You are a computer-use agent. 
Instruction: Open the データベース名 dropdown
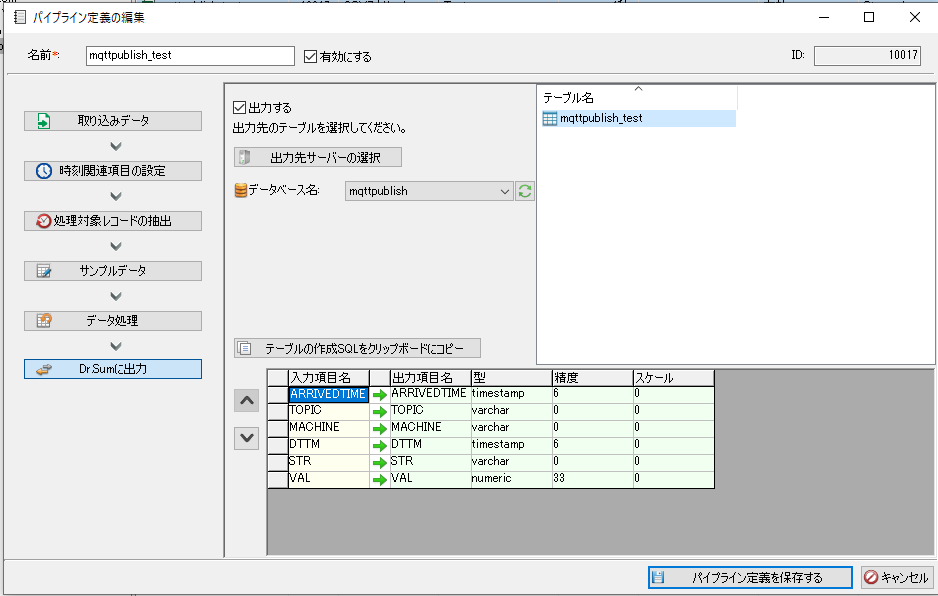429,191
